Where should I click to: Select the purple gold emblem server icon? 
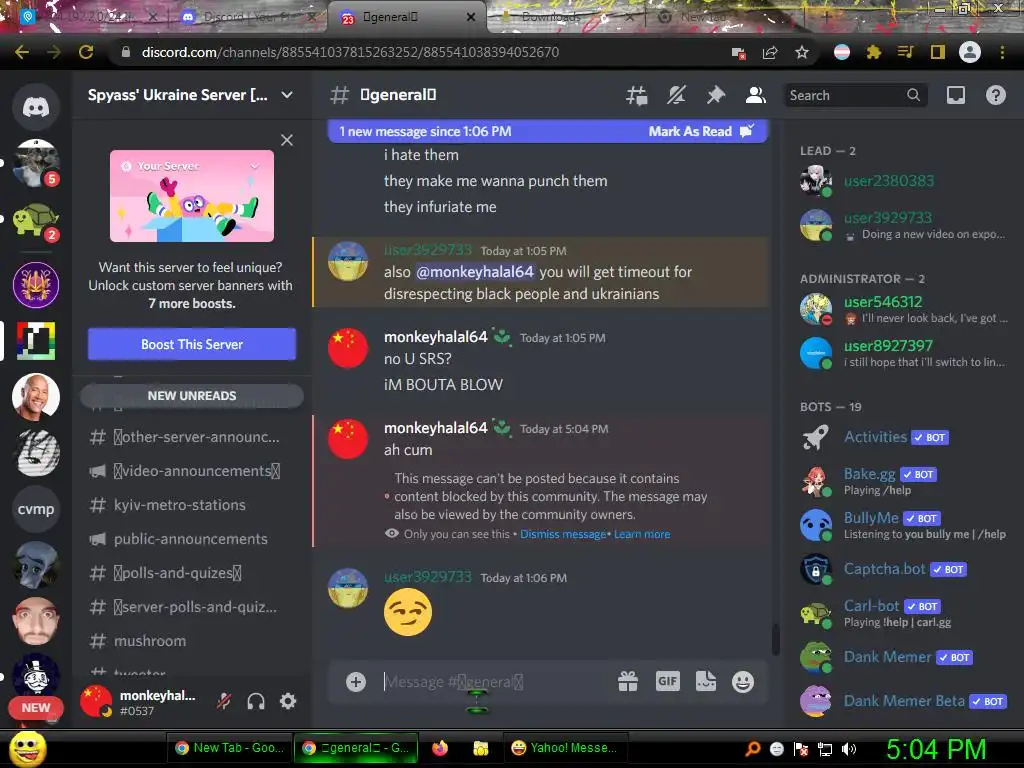pos(36,285)
